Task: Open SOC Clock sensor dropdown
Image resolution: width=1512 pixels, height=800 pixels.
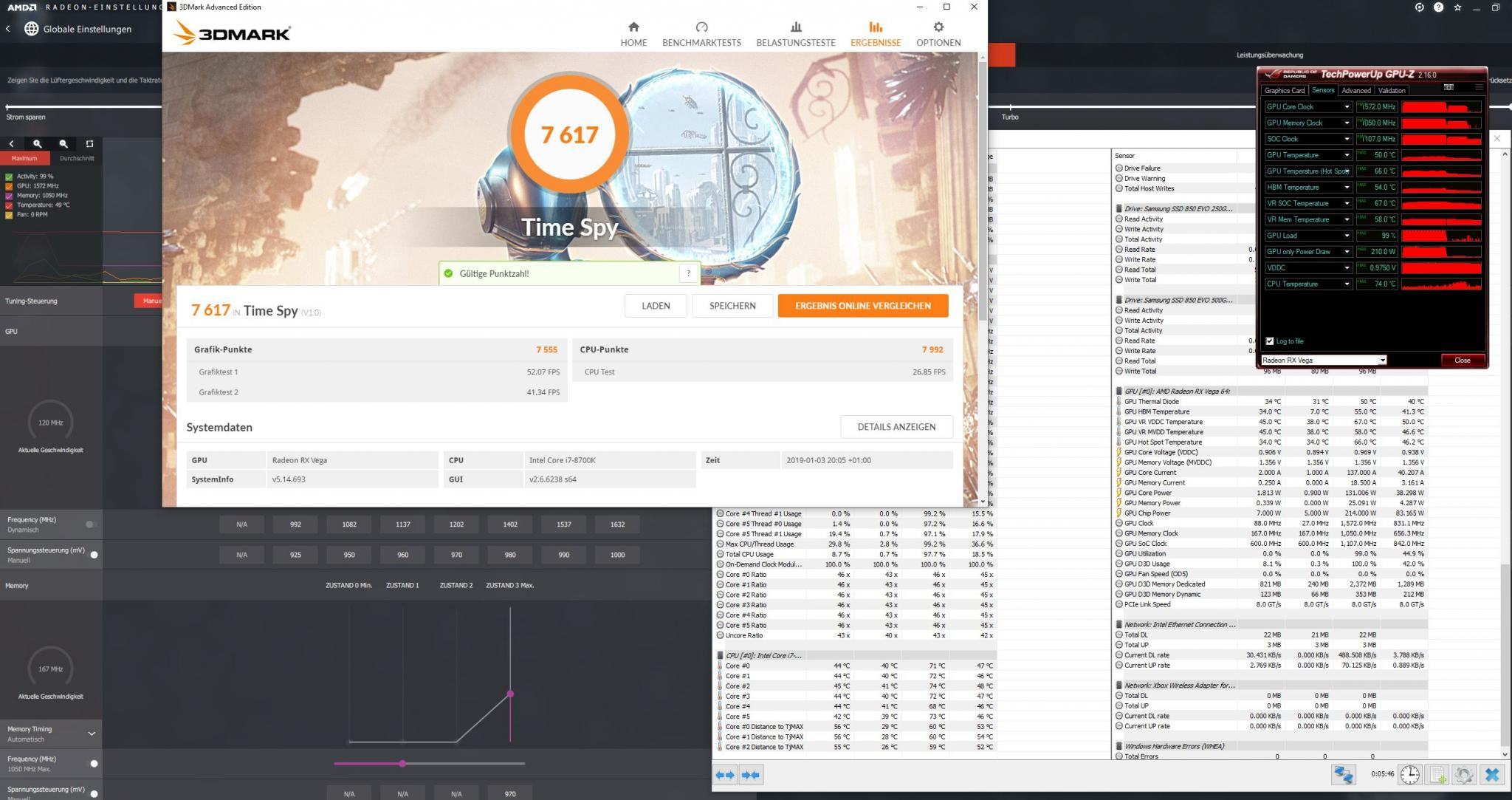Action: [1347, 139]
